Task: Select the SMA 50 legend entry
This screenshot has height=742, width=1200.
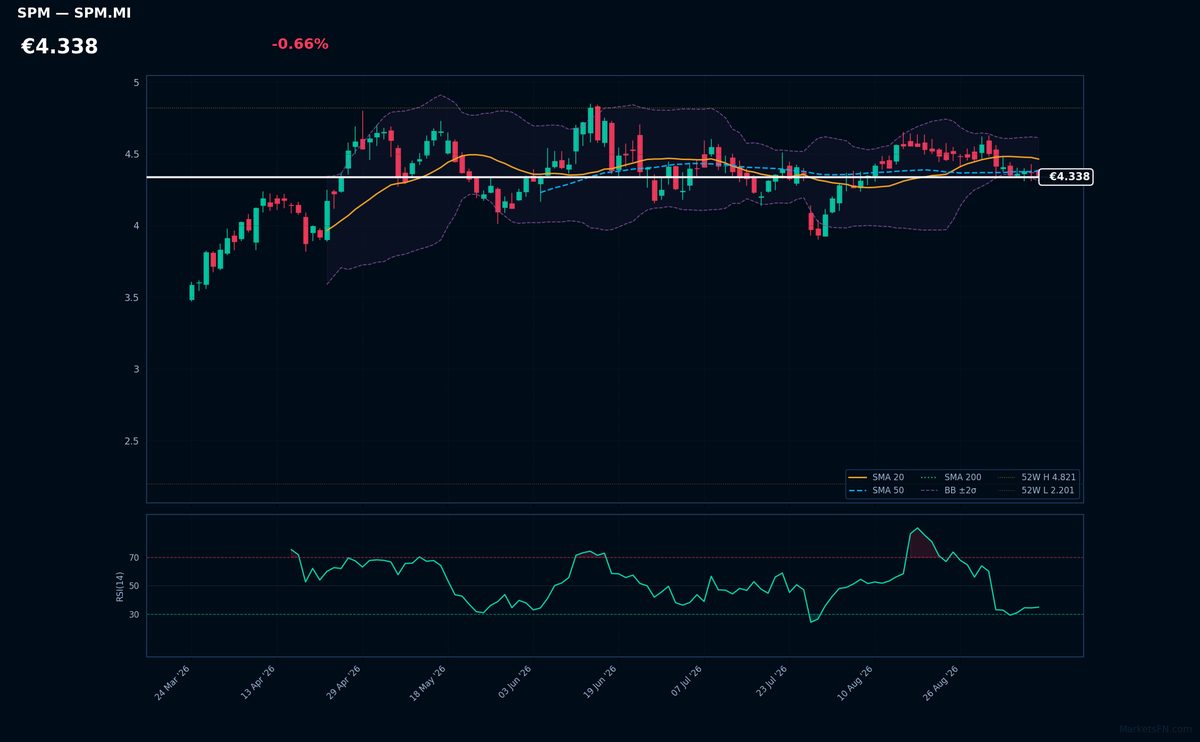Action: click(x=876, y=491)
